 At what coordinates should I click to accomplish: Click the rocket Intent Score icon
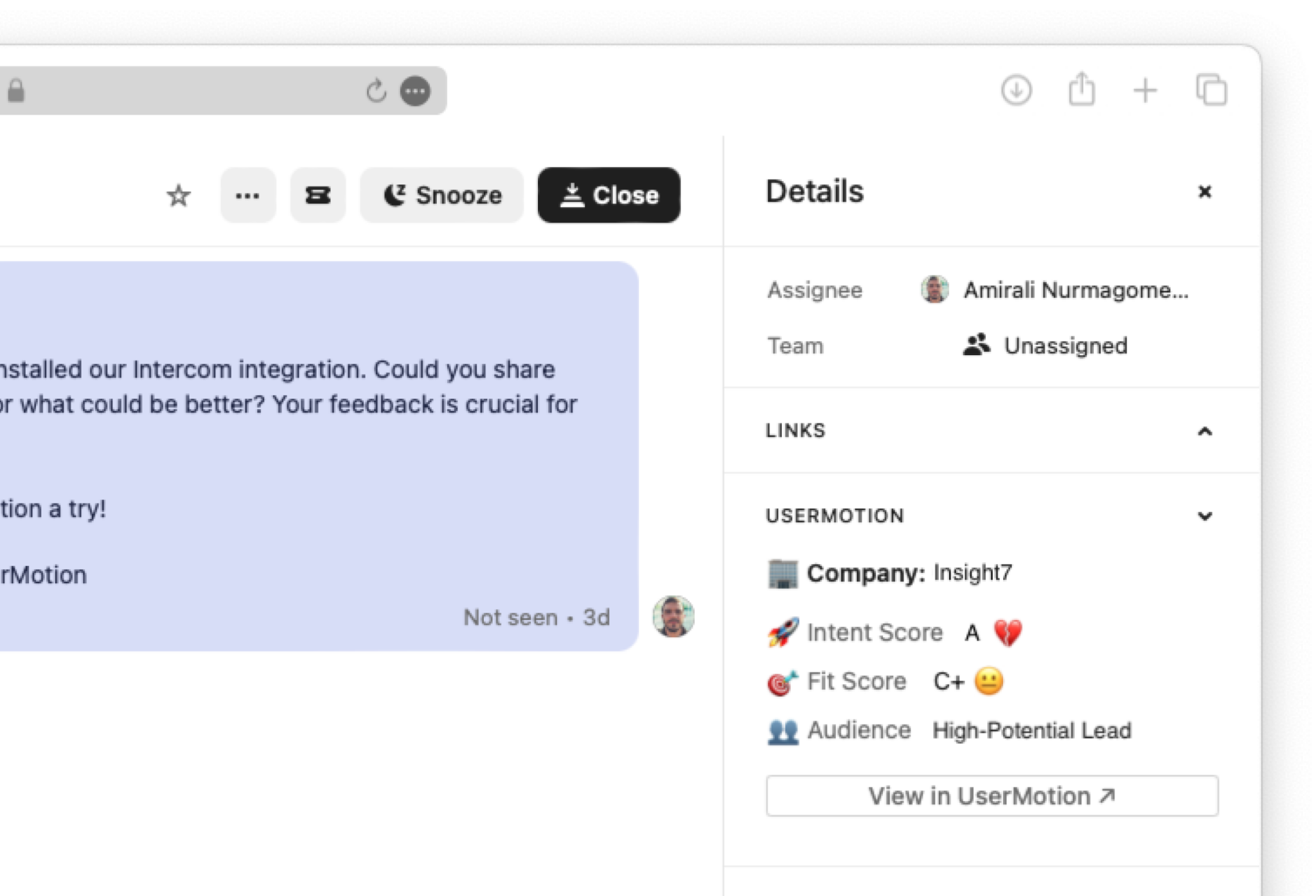click(x=783, y=632)
